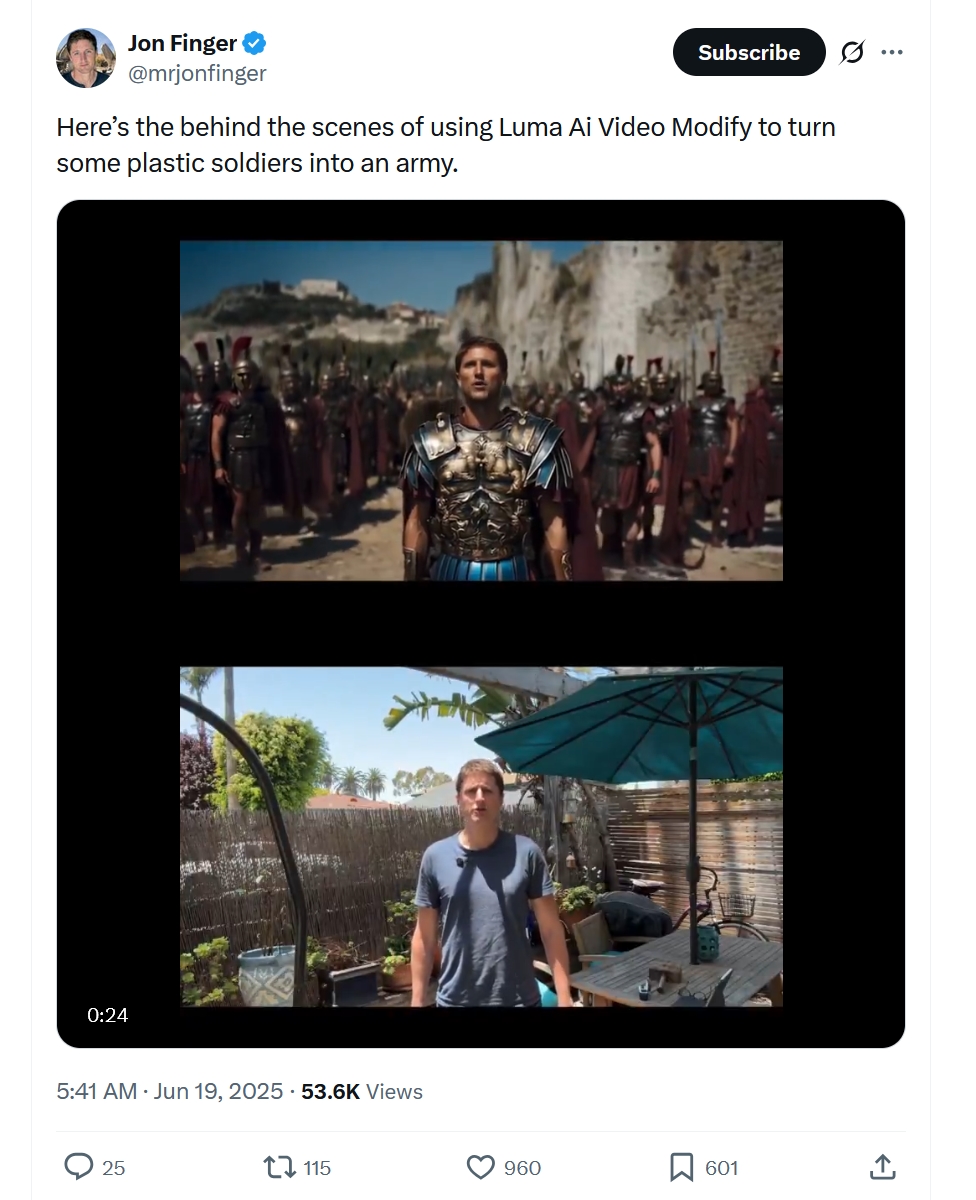Open the Jon Finger display name link
The width and height of the screenshot is (976, 1200).
click(183, 43)
